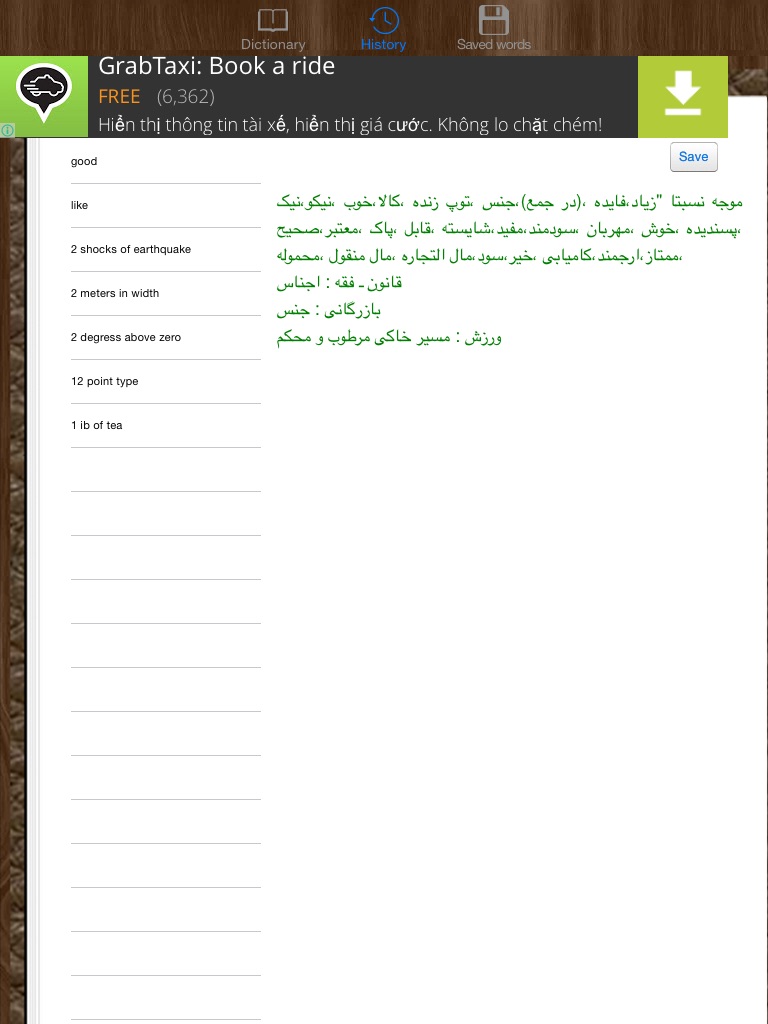Click the ad info indicator icon

(x=7, y=131)
